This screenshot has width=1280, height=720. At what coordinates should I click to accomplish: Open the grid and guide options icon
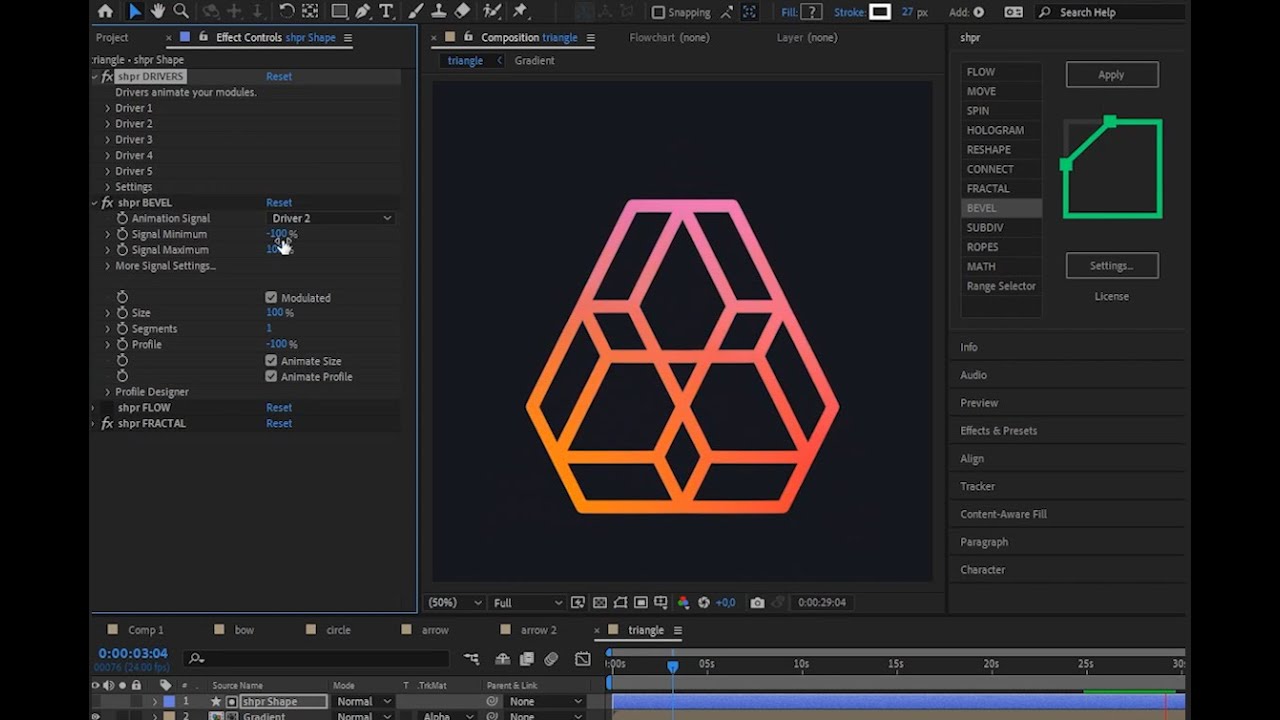(x=661, y=603)
